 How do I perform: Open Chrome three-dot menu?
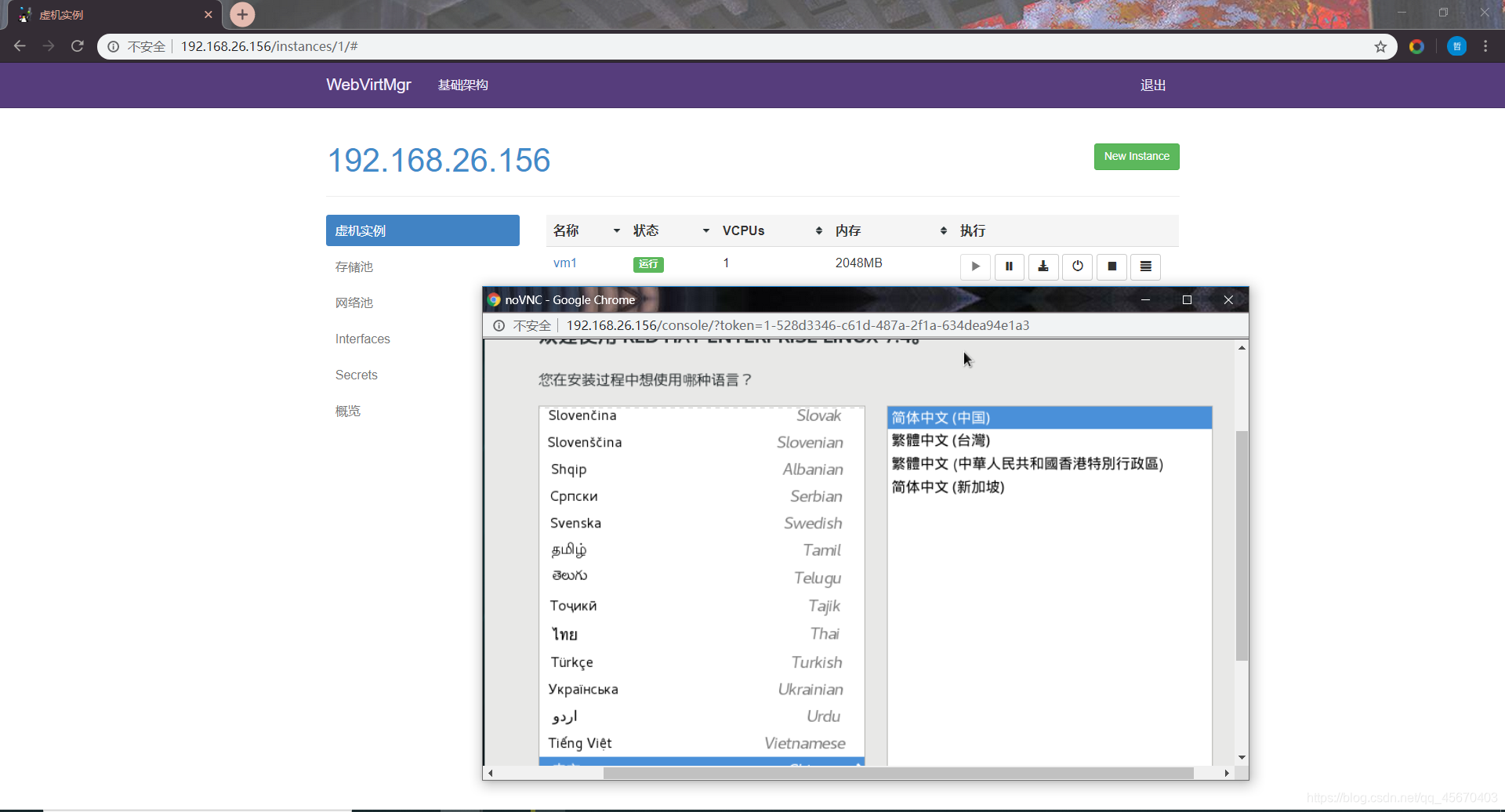[1485, 46]
